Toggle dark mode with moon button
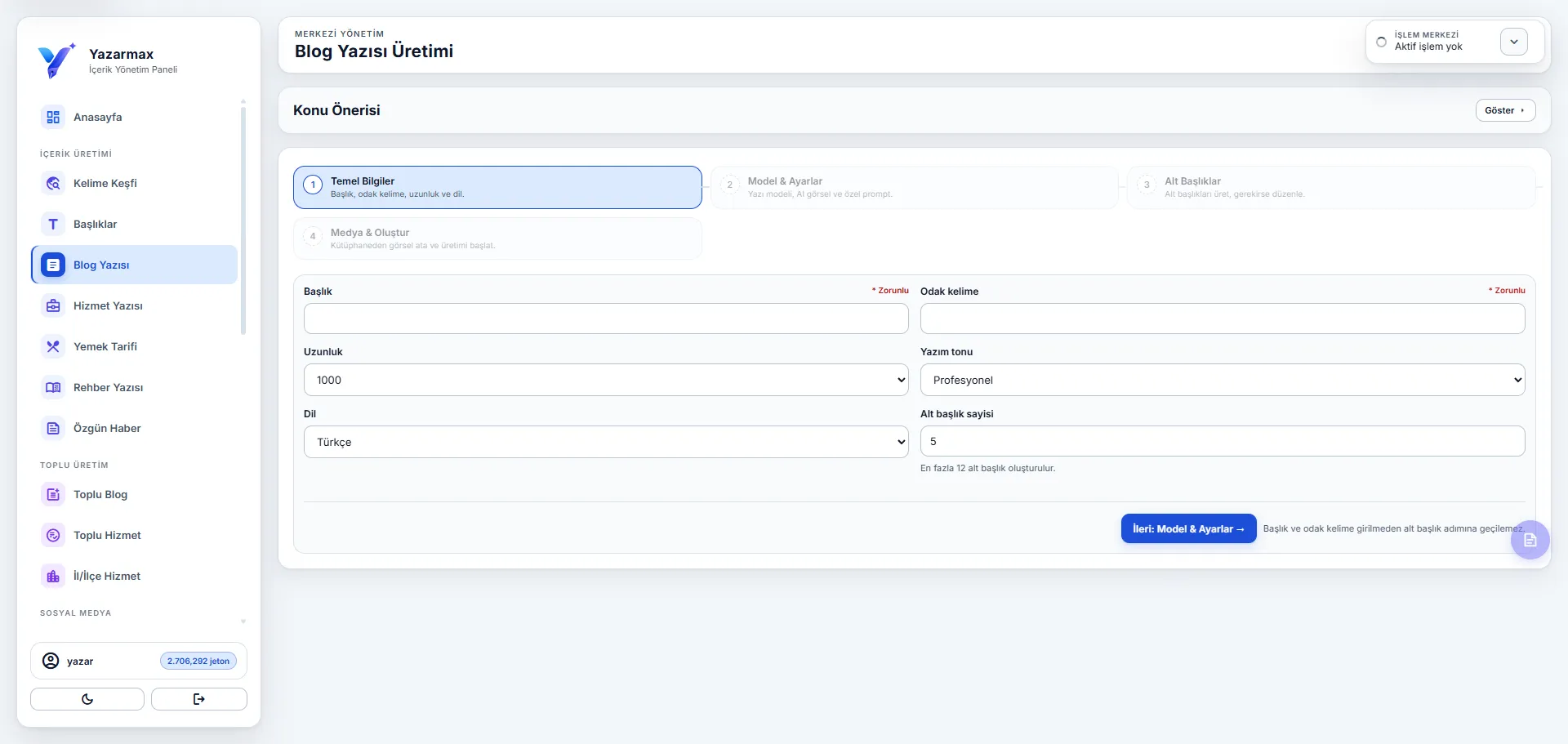The height and width of the screenshot is (744, 1568). pyautogui.click(x=87, y=699)
